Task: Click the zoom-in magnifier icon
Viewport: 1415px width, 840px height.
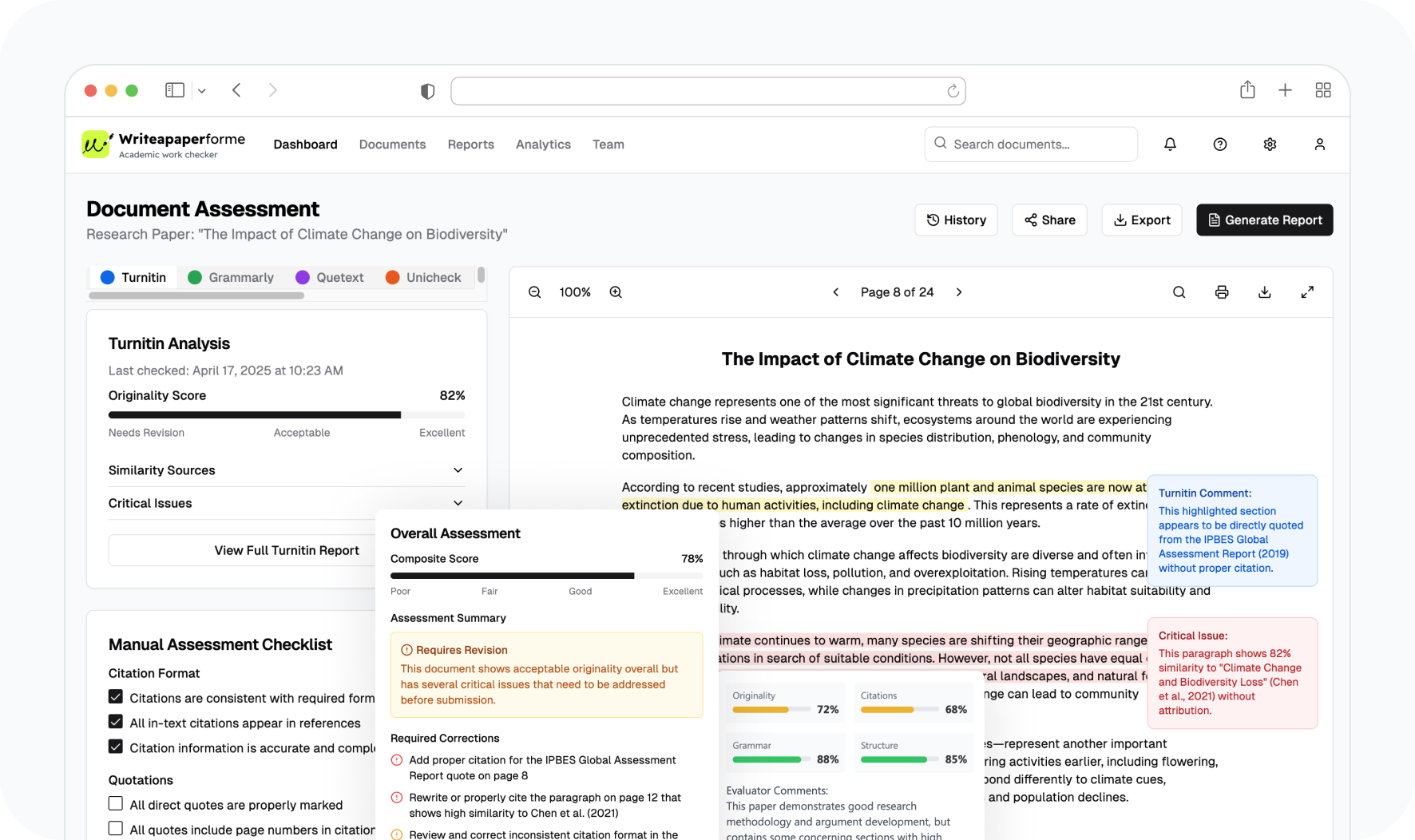Action: 615,291
